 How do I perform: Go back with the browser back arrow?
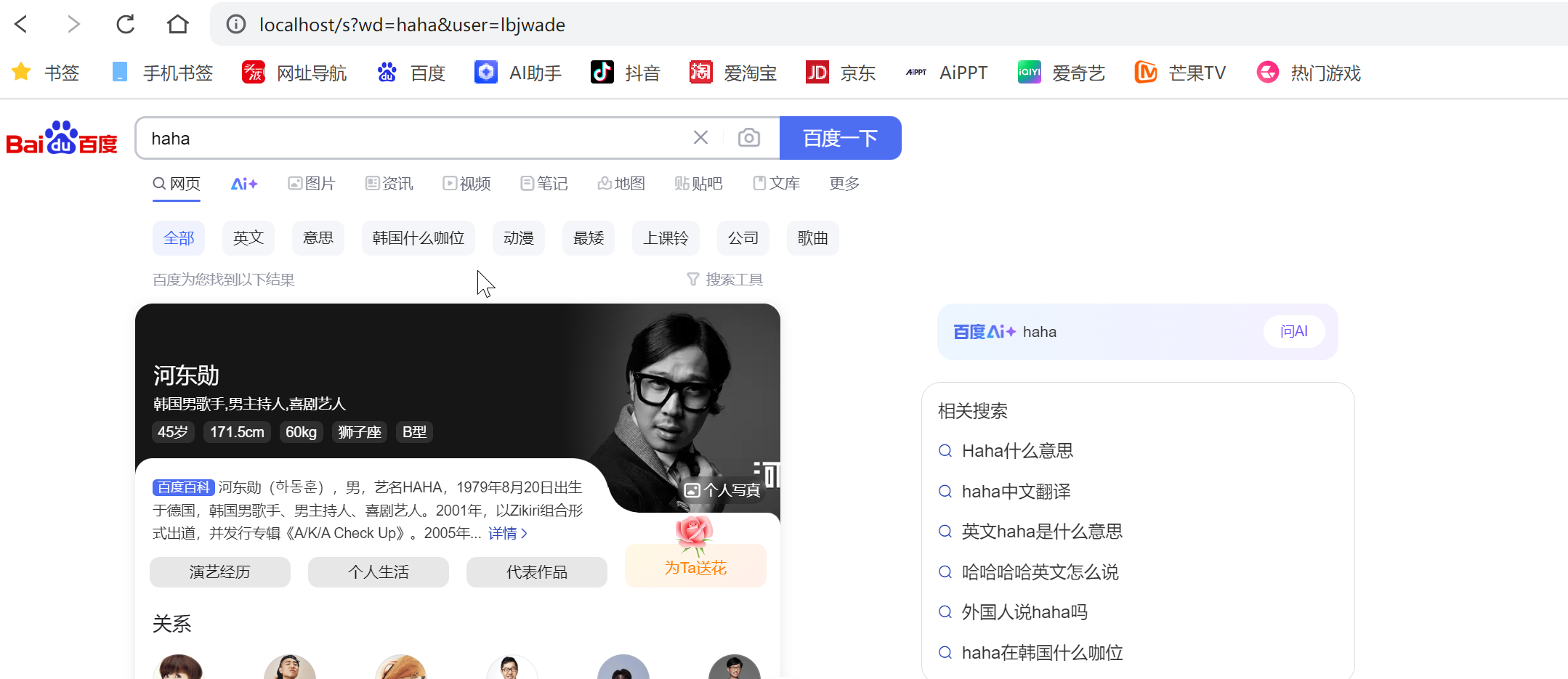pyautogui.click(x=22, y=24)
